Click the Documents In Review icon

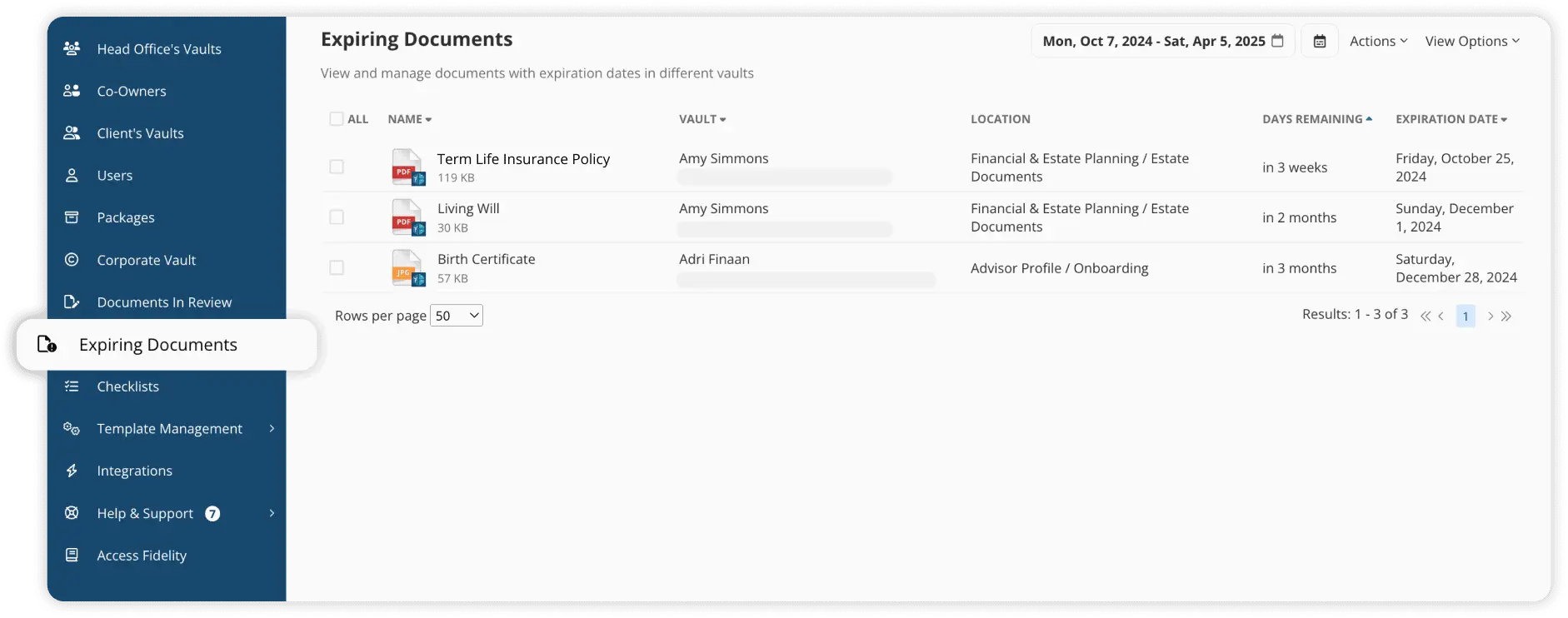(x=72, y=302)
